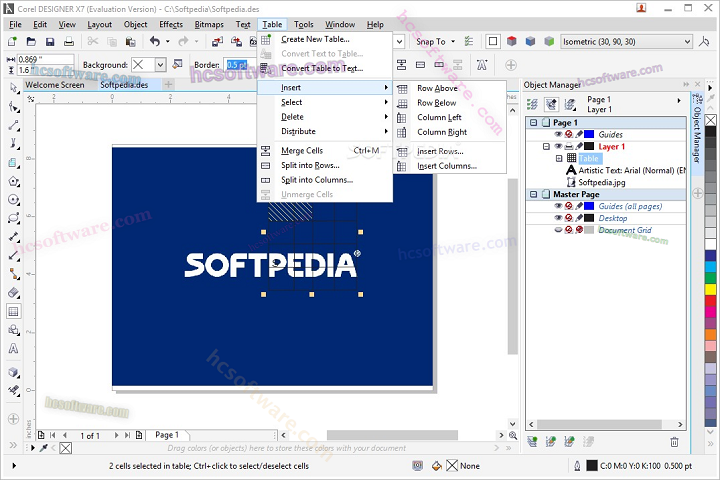Viewport: 720px width, 480px height.
Task: Click the Merge Cells icon in the Table menu
Action: coord(265,151)
